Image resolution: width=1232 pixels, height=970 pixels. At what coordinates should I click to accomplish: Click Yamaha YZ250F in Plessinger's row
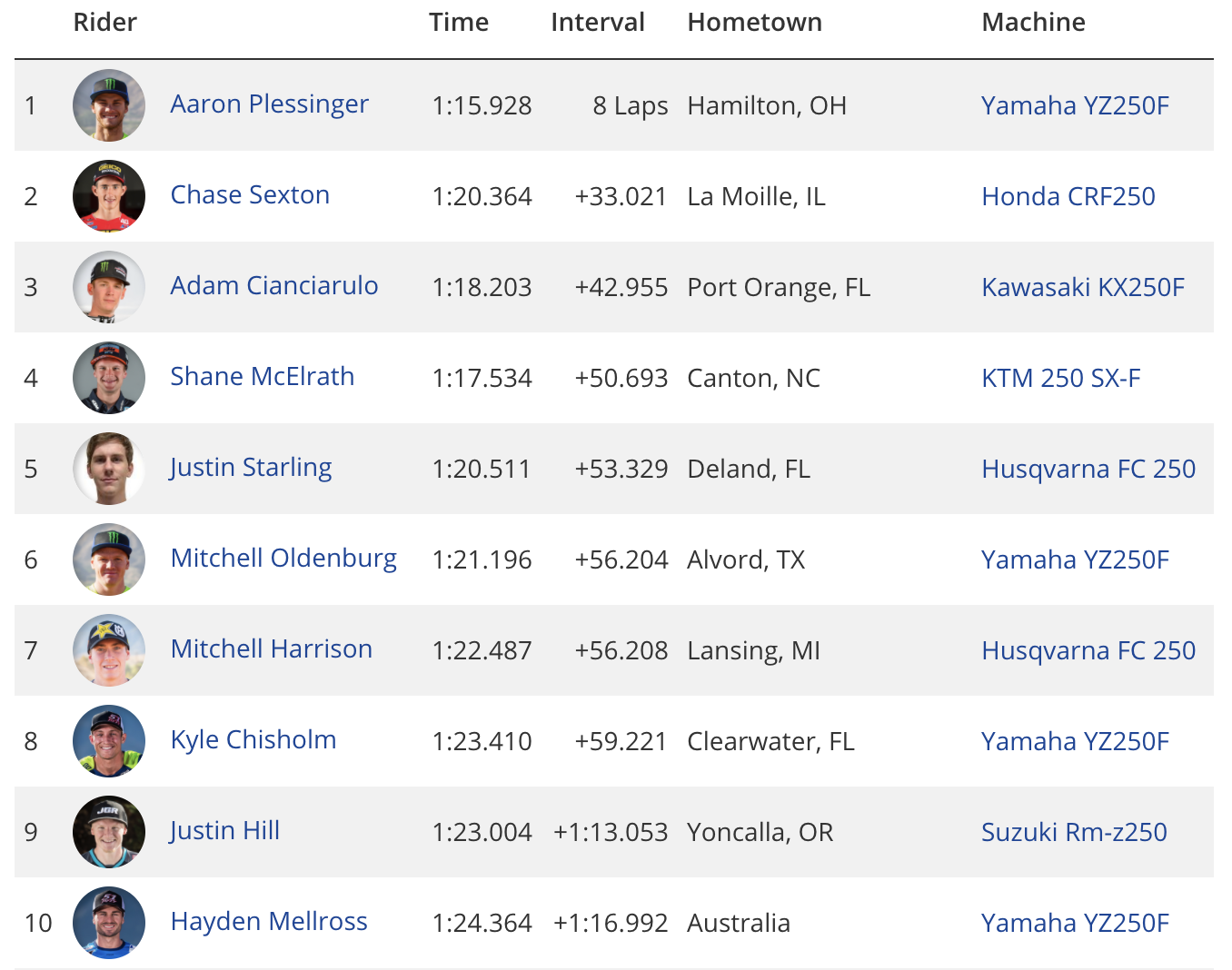tap(1075, 105)
